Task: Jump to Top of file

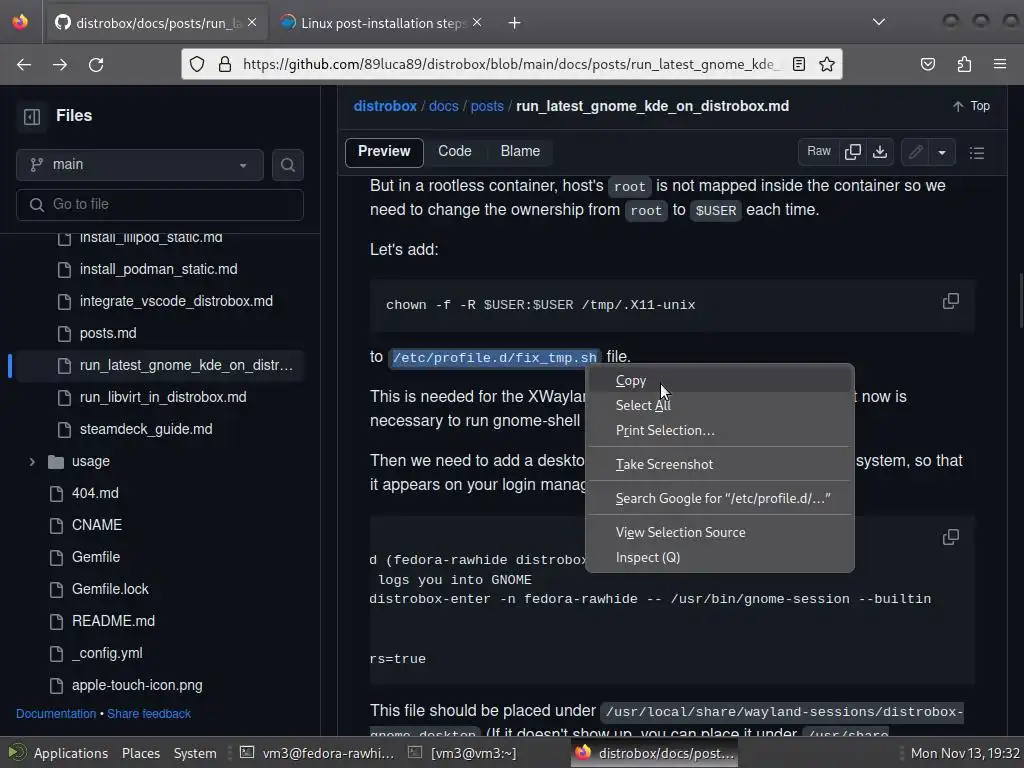Action: 970,106
